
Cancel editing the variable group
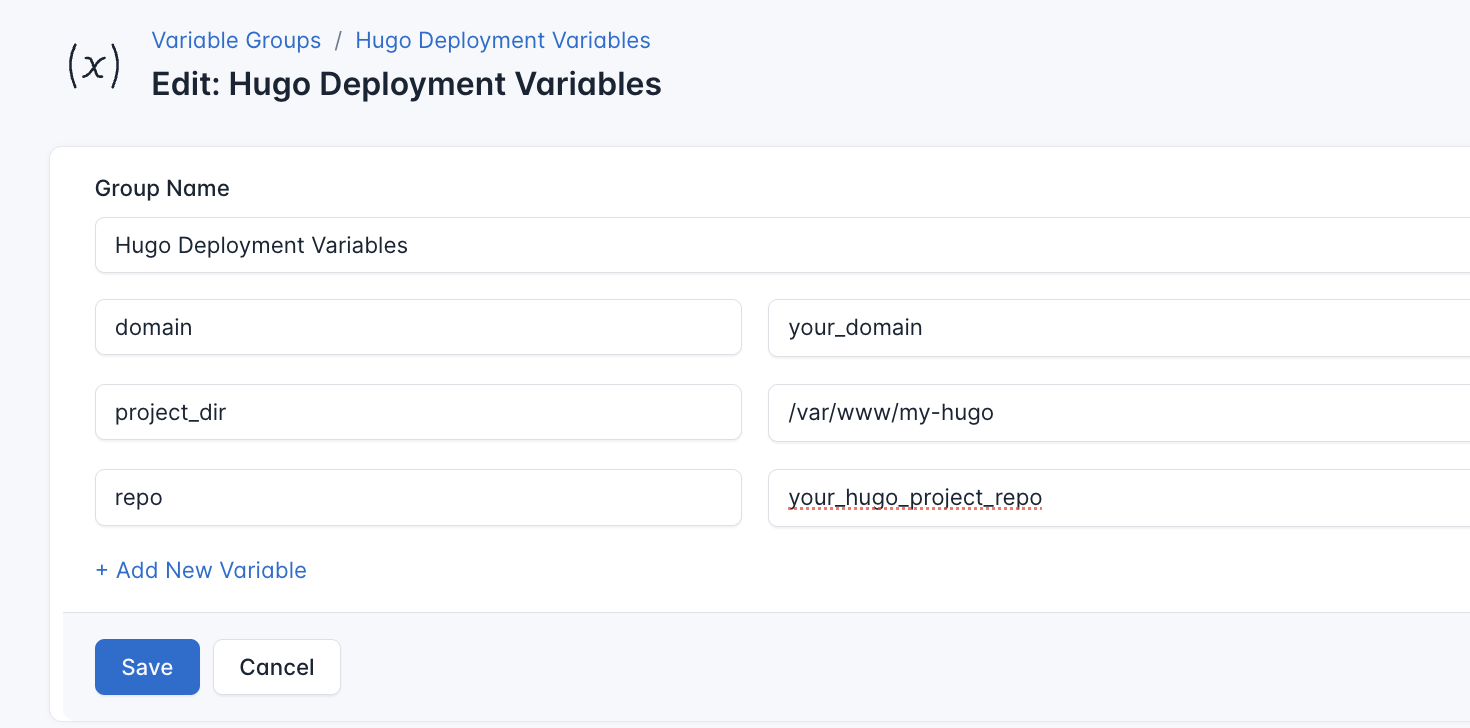click(x=276, y=666)
